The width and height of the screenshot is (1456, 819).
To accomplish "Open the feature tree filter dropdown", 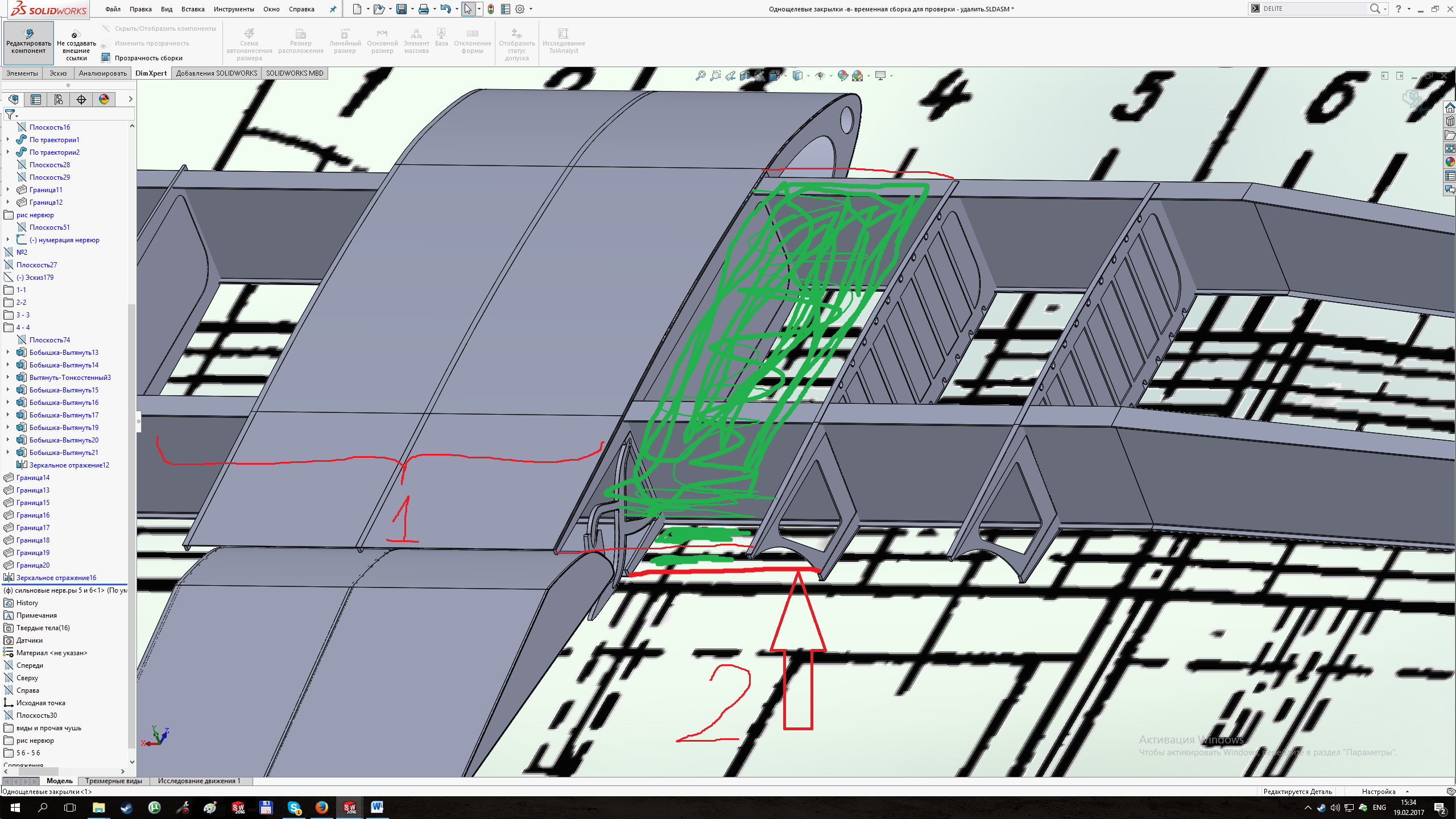I will pos(11,115).
